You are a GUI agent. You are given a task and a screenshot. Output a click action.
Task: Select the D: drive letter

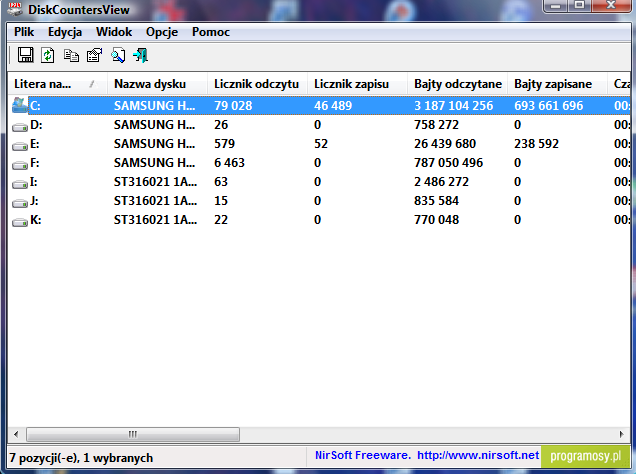[36, 125]
